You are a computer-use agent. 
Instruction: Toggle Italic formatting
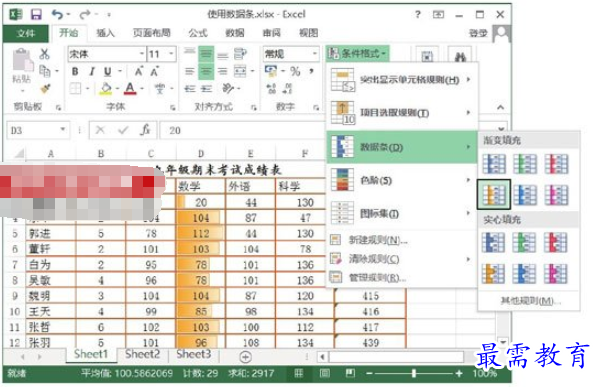coord(92,71)
